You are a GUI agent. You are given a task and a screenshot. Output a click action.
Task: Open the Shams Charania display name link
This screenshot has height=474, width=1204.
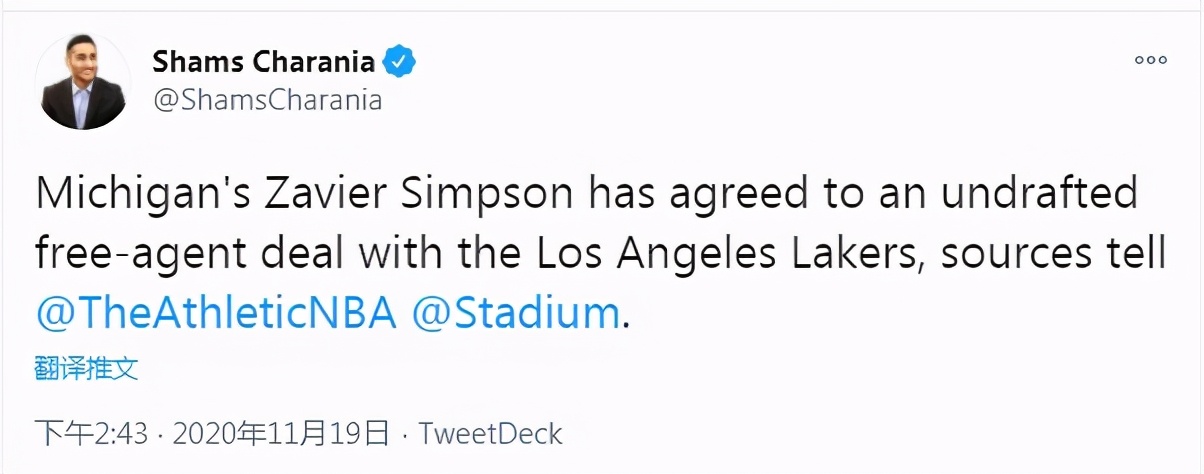[264, 62]
